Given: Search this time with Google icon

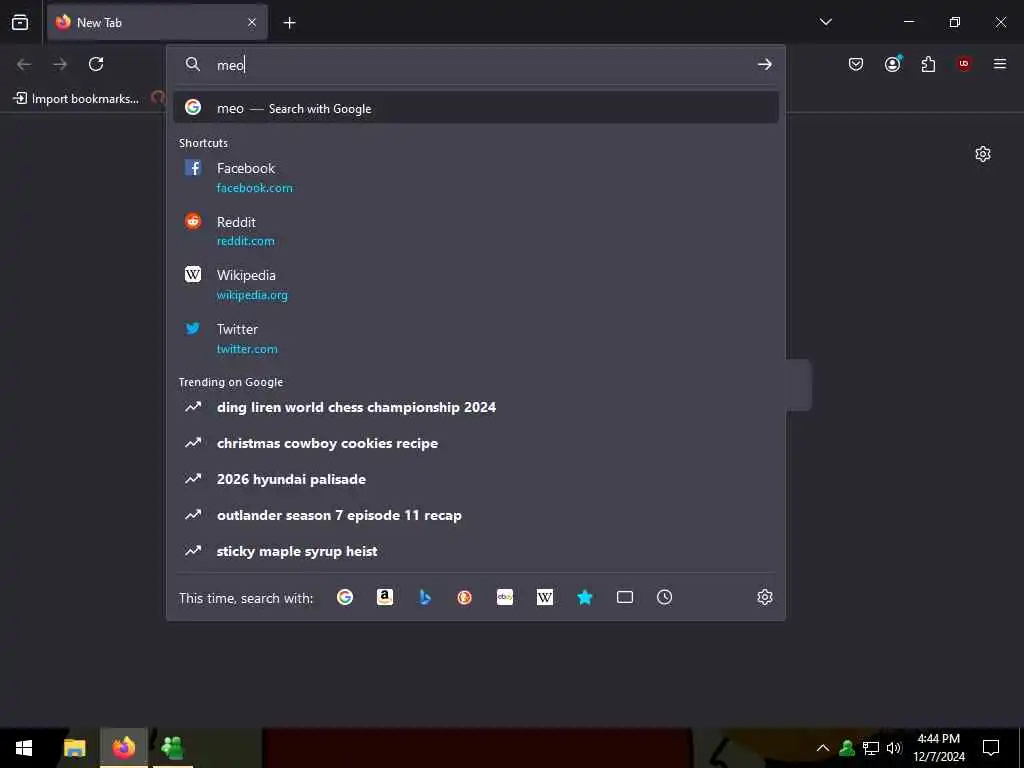Looking at the screenshot, I should [345, 597].
